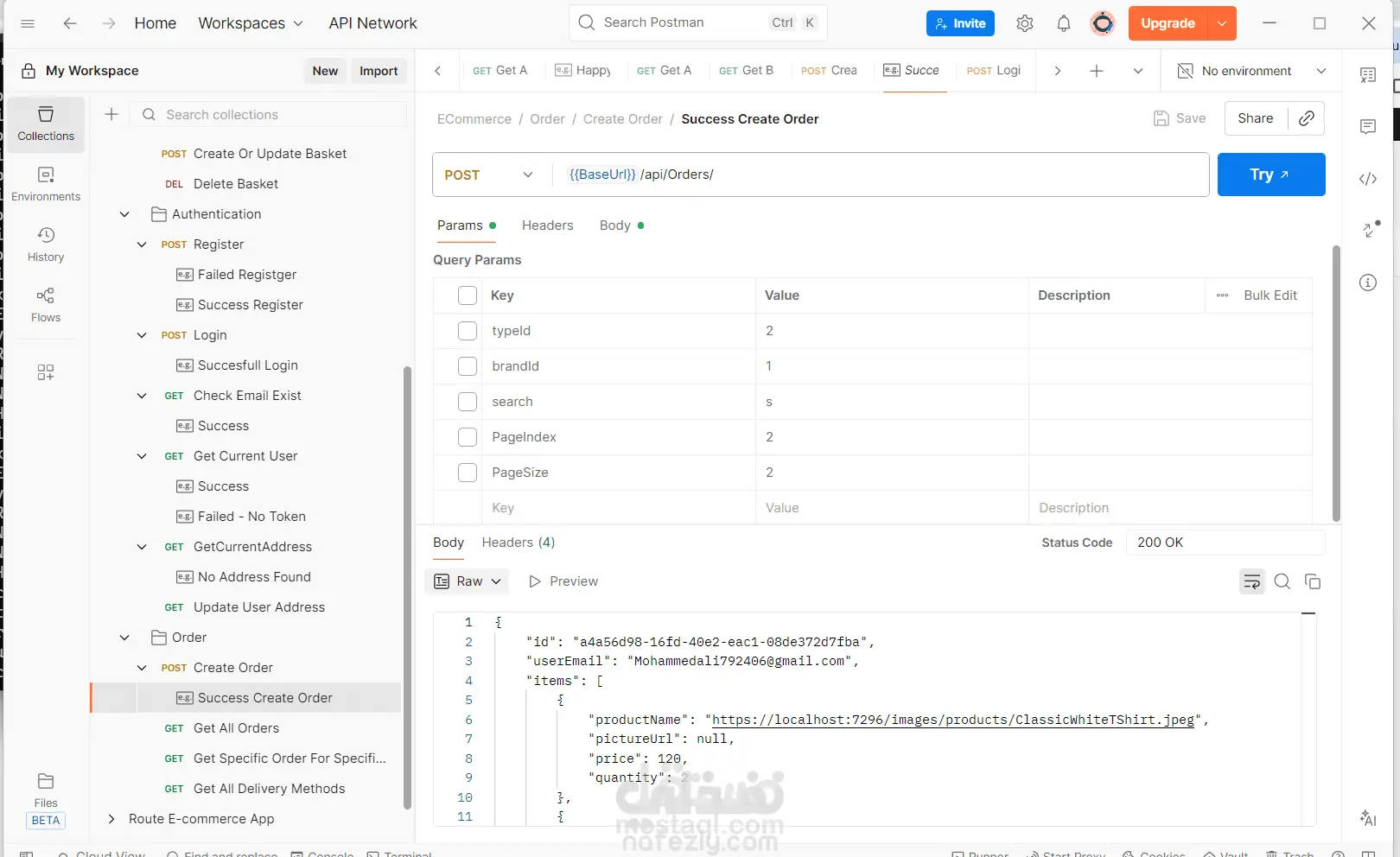Collapse the Register request
1400x857 pixels.
[x=142, y=244]
